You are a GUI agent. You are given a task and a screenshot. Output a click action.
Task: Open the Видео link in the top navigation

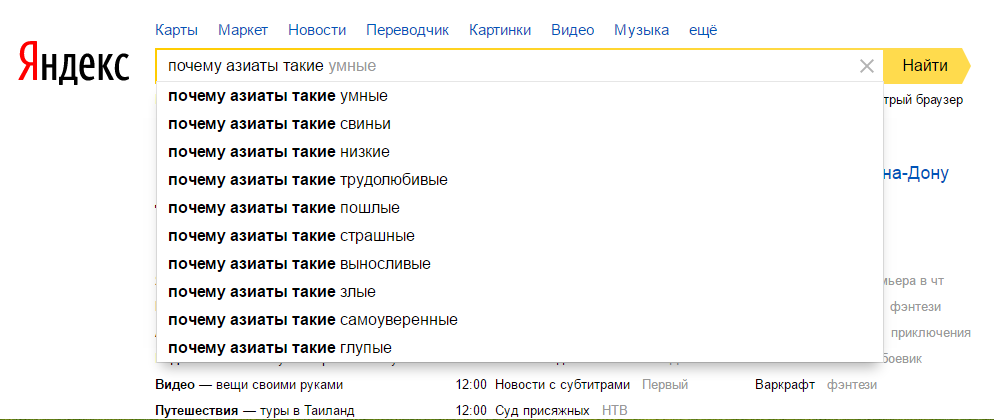(572, 30)
